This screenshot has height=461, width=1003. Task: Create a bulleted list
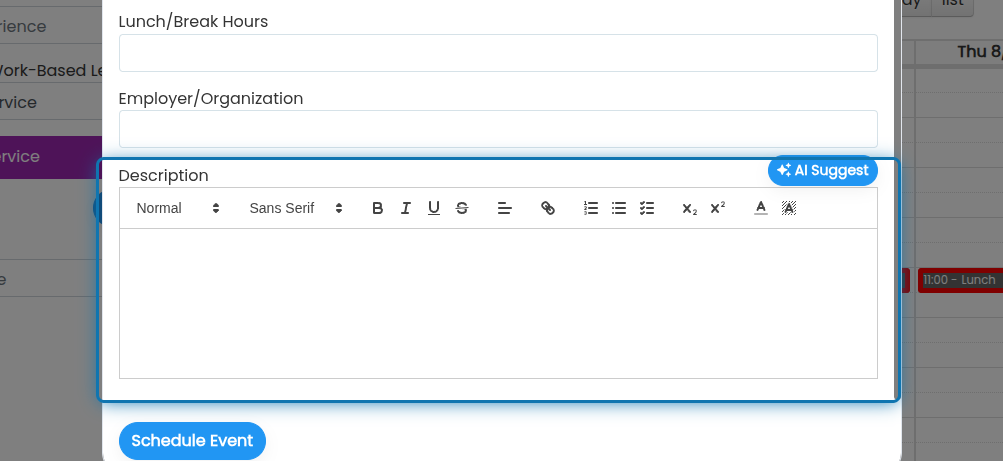619,208
